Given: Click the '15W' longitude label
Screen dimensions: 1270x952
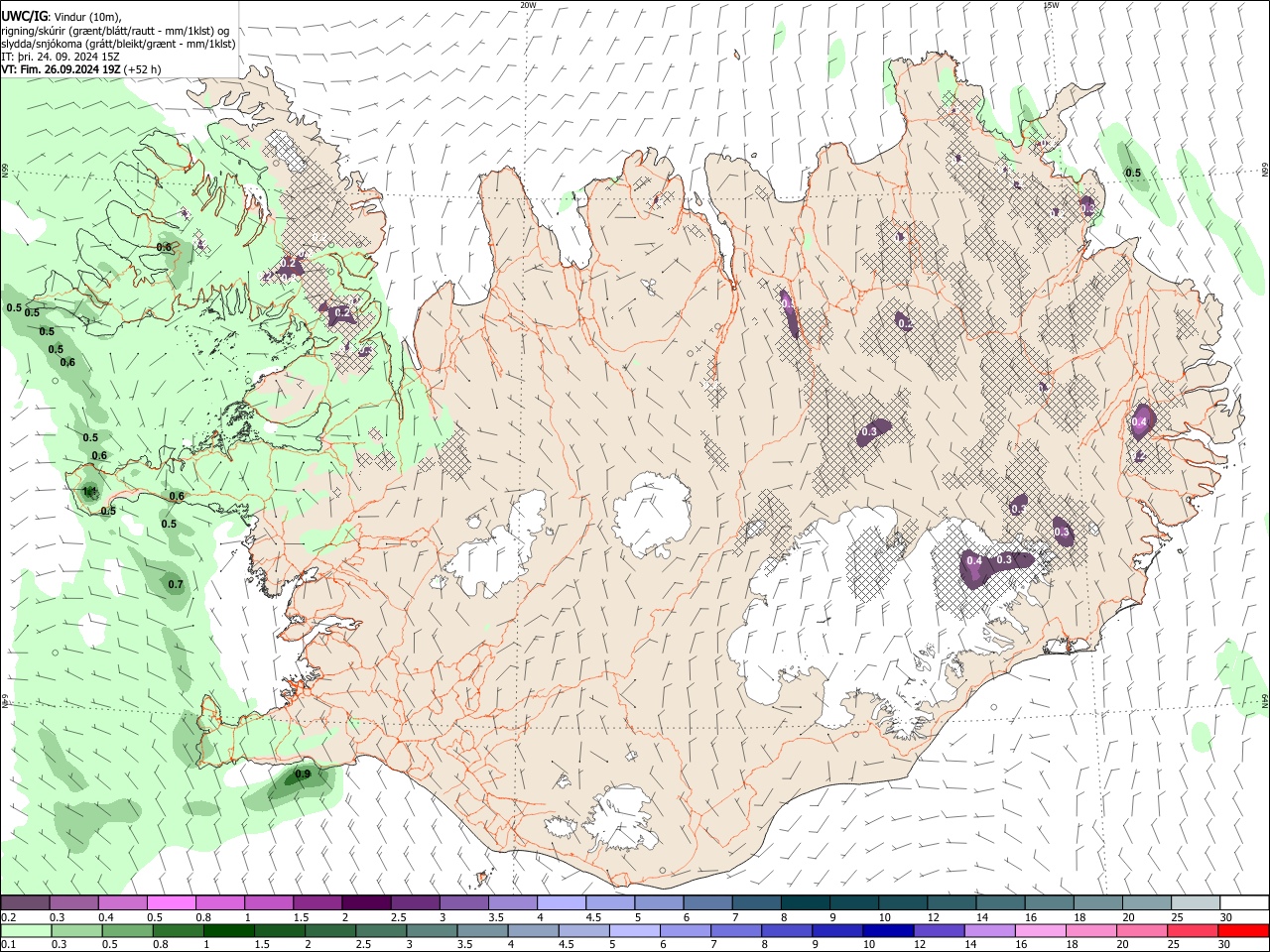Looking at the screenshot, I should click(x=1051, y=5).
